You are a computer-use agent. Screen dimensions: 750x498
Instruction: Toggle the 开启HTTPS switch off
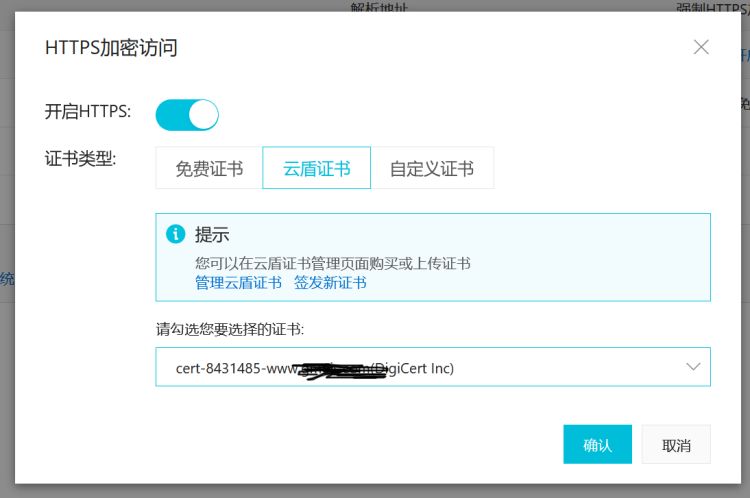coord(187,115)
